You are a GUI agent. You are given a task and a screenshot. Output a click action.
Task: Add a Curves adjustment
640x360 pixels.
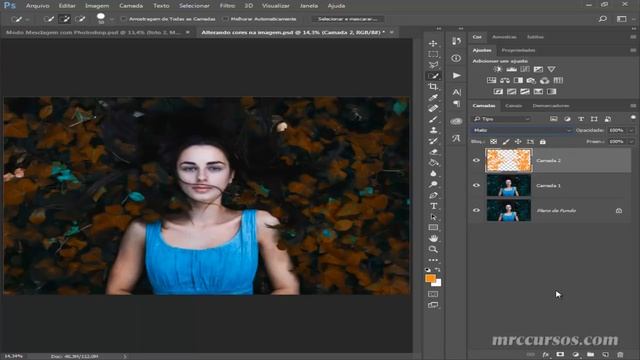tap(525, 69)
